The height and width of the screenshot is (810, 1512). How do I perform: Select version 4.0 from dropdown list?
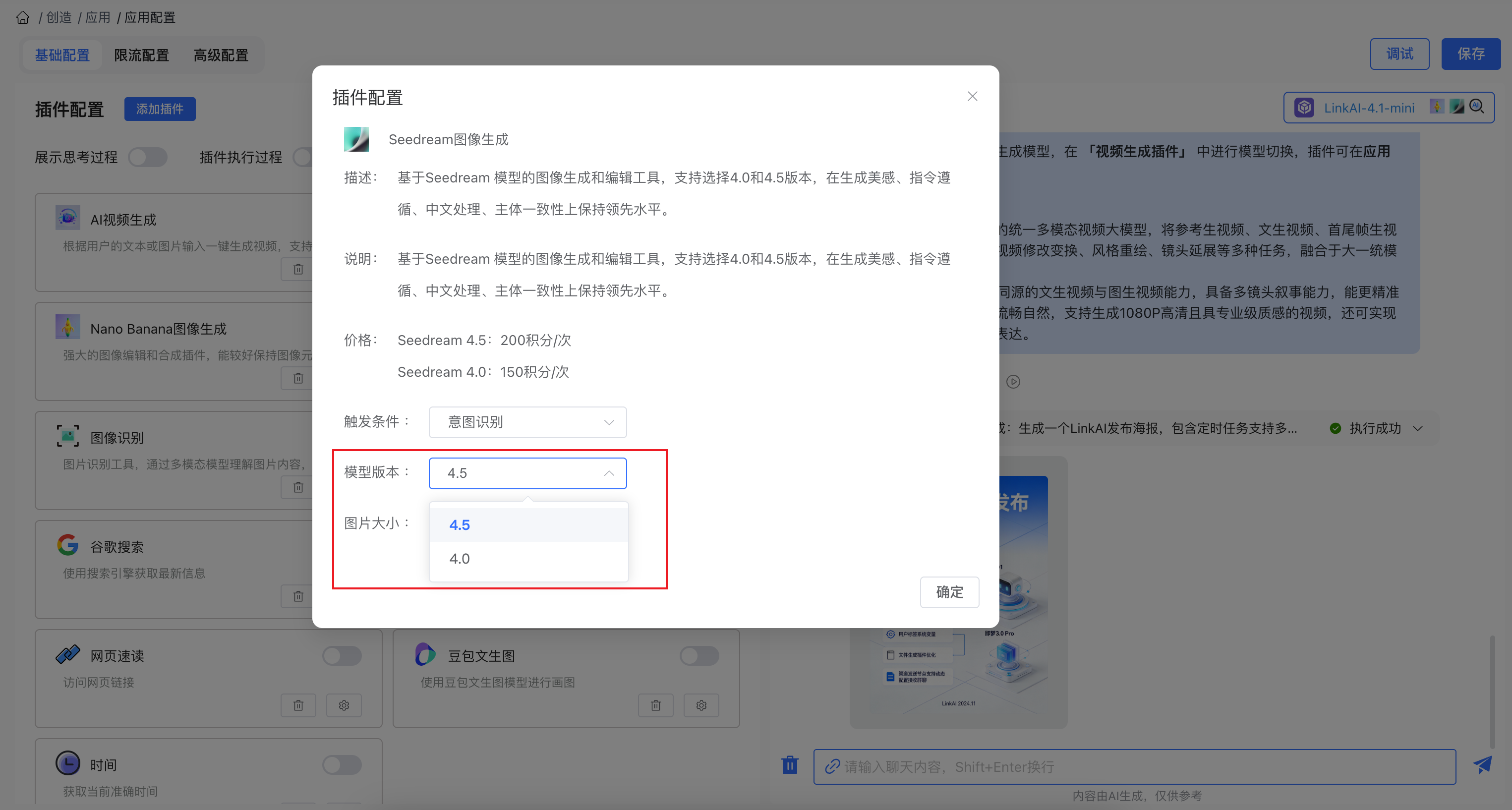coord(460,559)
